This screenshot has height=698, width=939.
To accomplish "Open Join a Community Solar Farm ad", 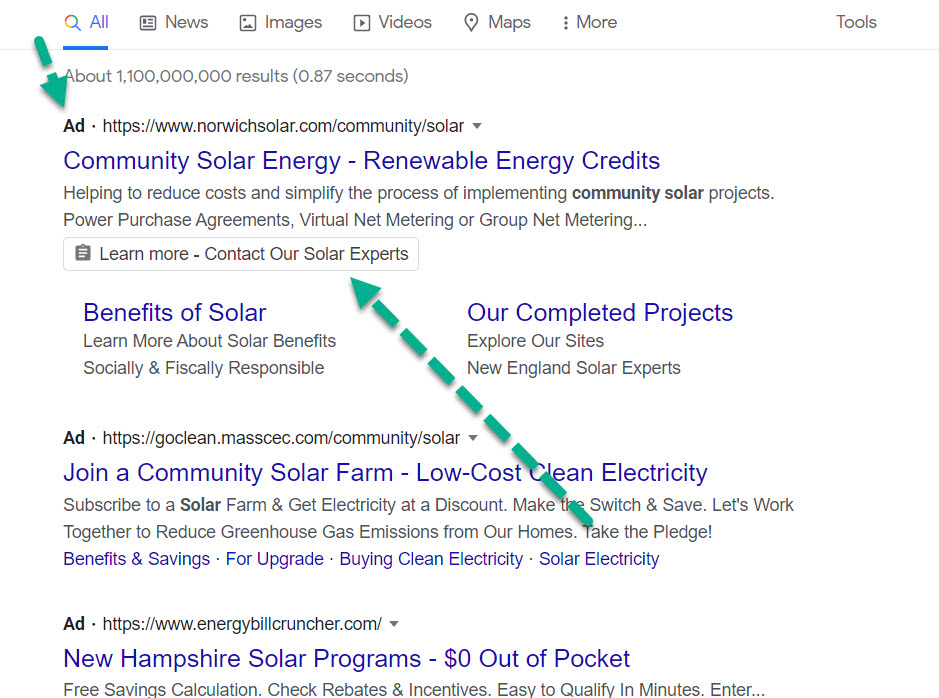I will [x=385, y=472].
